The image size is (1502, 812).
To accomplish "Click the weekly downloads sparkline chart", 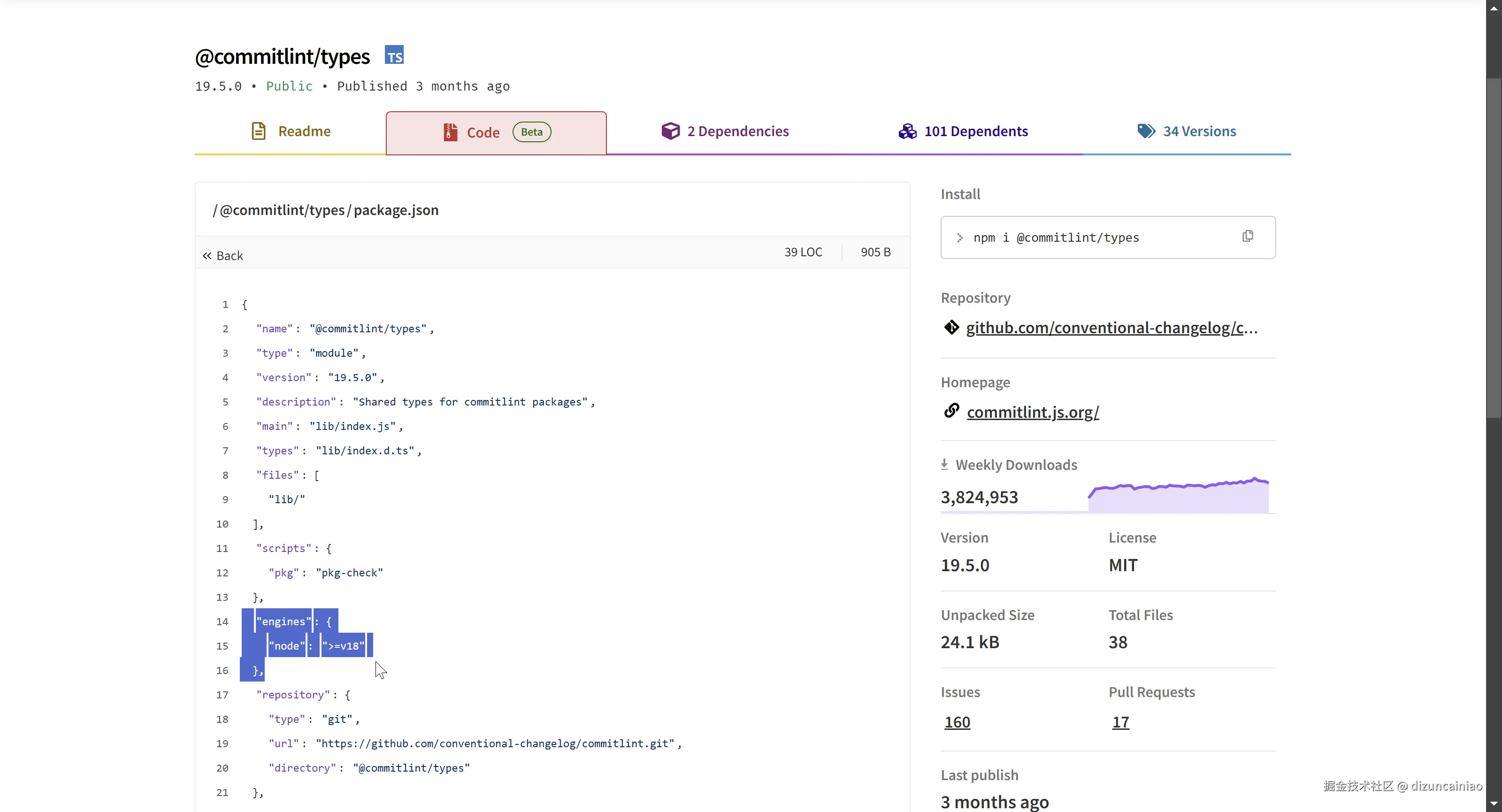I will pos(1178,496).
